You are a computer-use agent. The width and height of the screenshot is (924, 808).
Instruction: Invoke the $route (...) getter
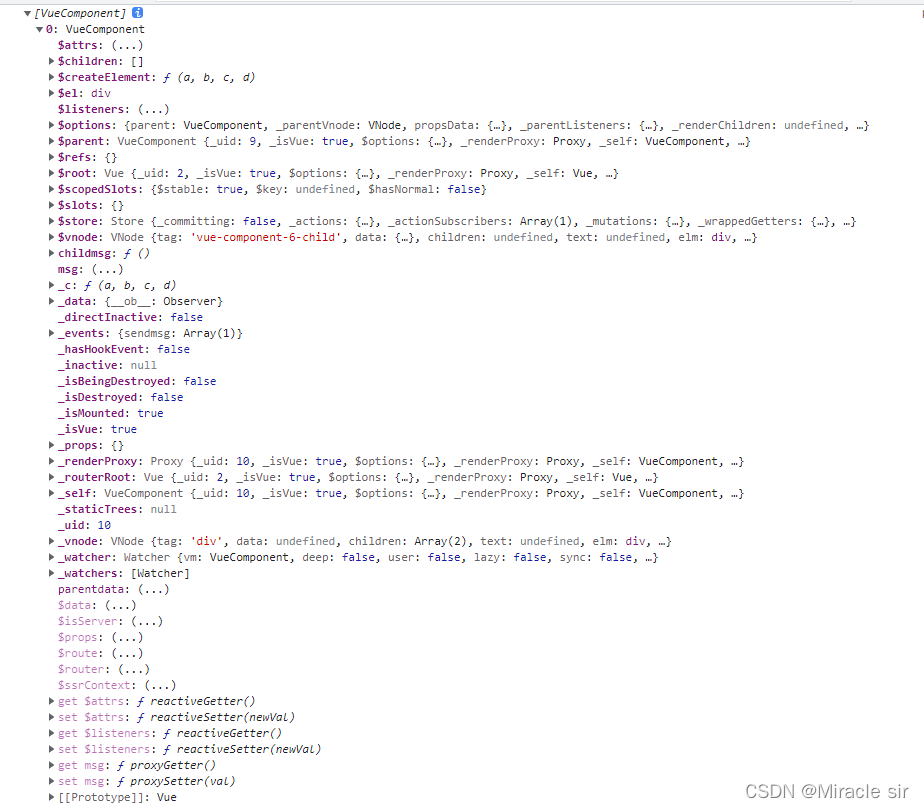pyautogui.click(x=127, y=653)
